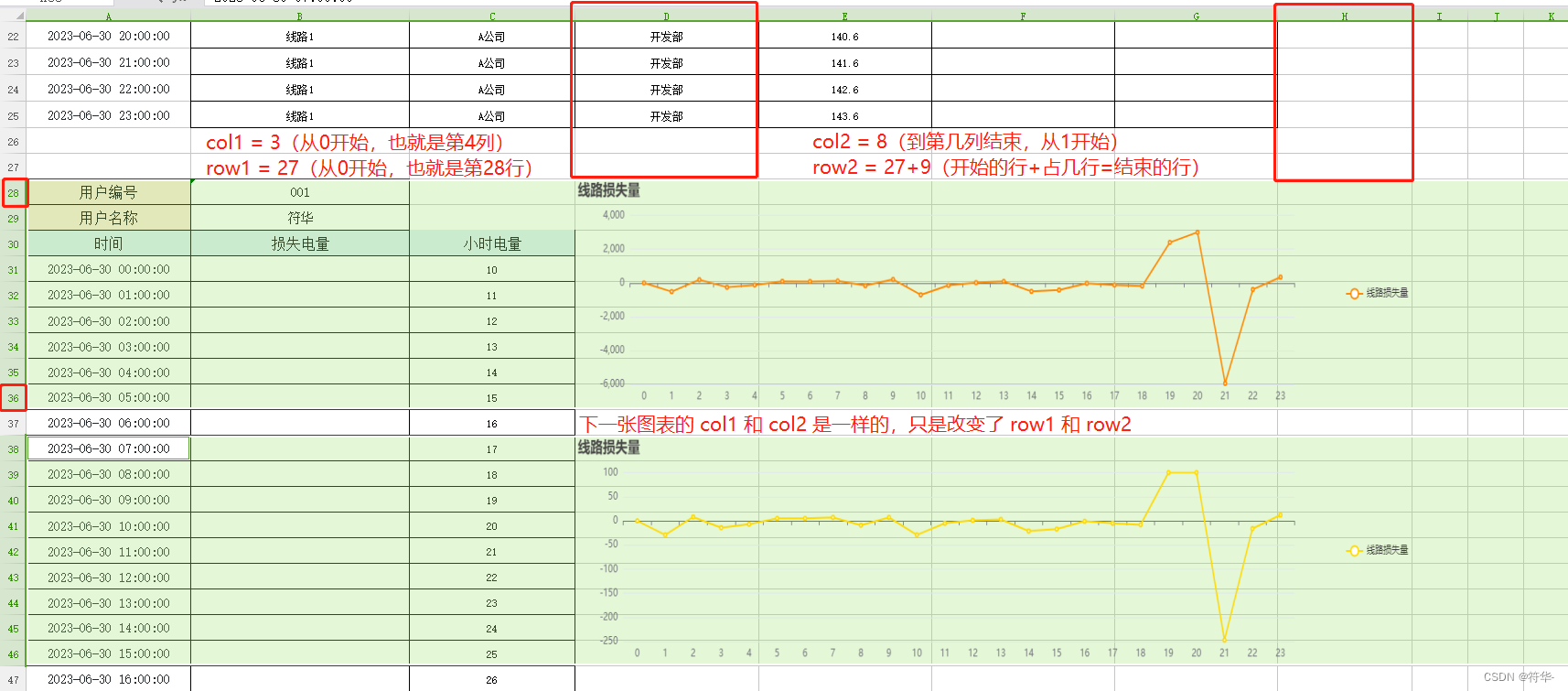Click orange chart title 线路损失量
The width and height of the screenshot is (1568, 691).
click(x=608, y=190)
